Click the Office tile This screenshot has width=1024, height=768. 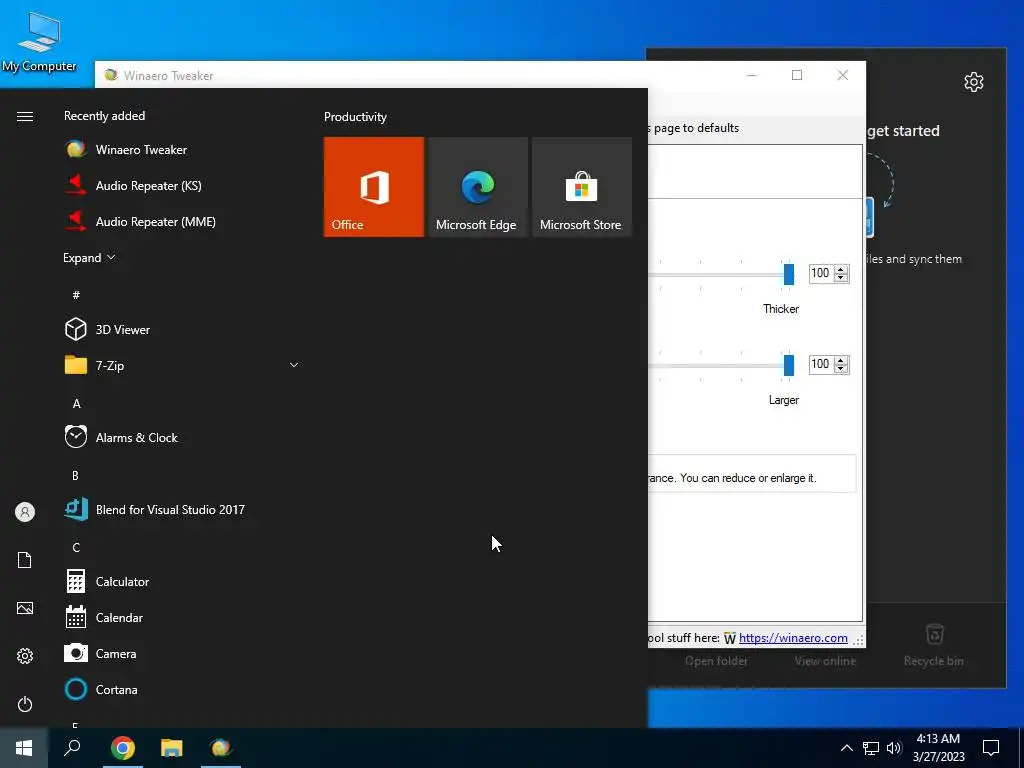click(374, 187)
